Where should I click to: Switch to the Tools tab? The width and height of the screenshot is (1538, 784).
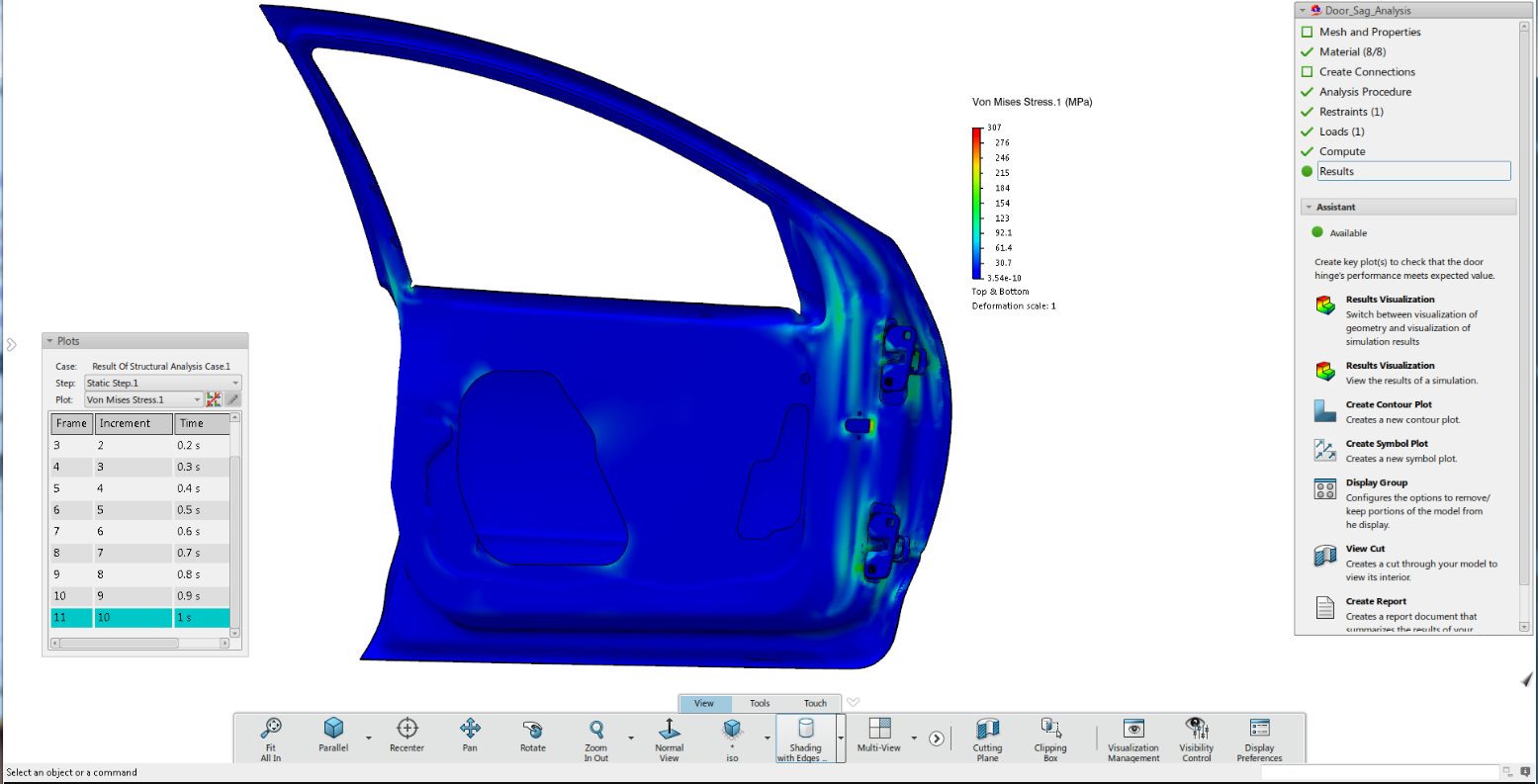tap(760, 704)
